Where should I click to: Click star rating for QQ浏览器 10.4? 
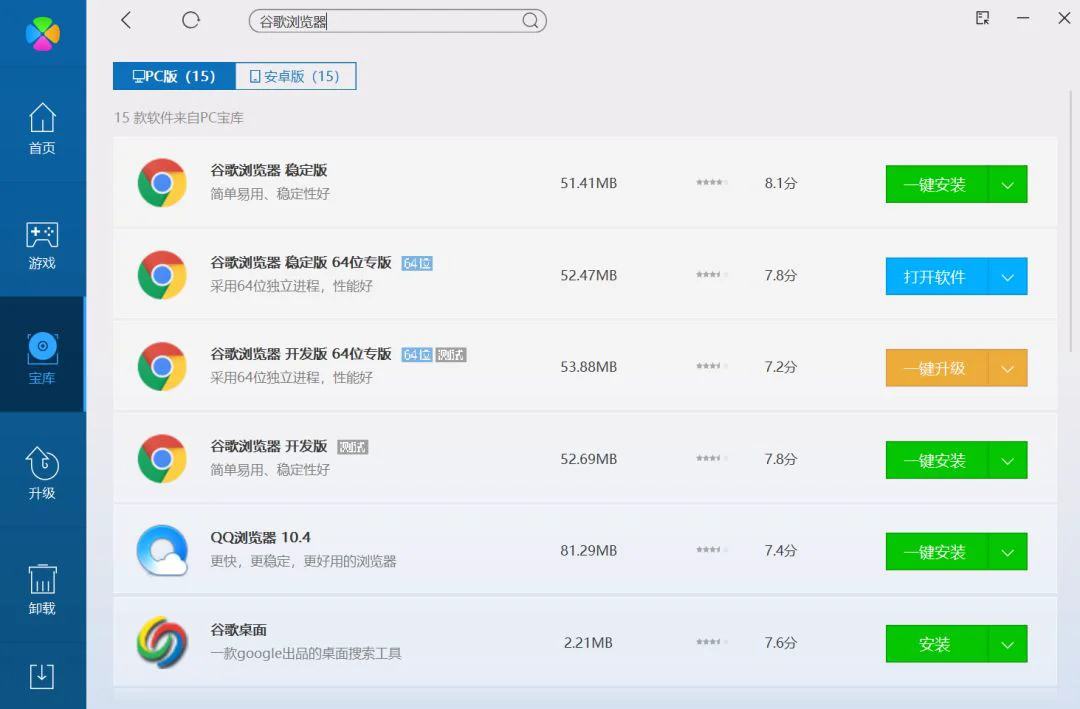point(711,550)
